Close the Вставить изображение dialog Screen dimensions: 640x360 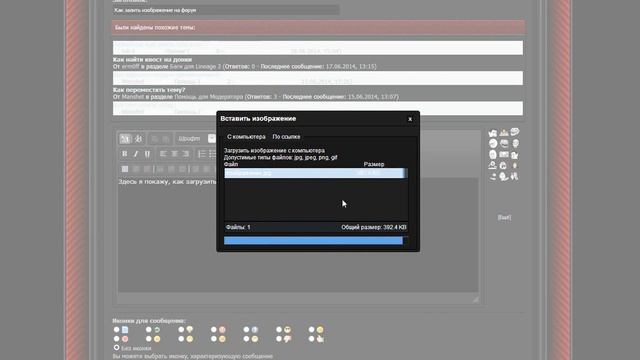pos(410,119)
